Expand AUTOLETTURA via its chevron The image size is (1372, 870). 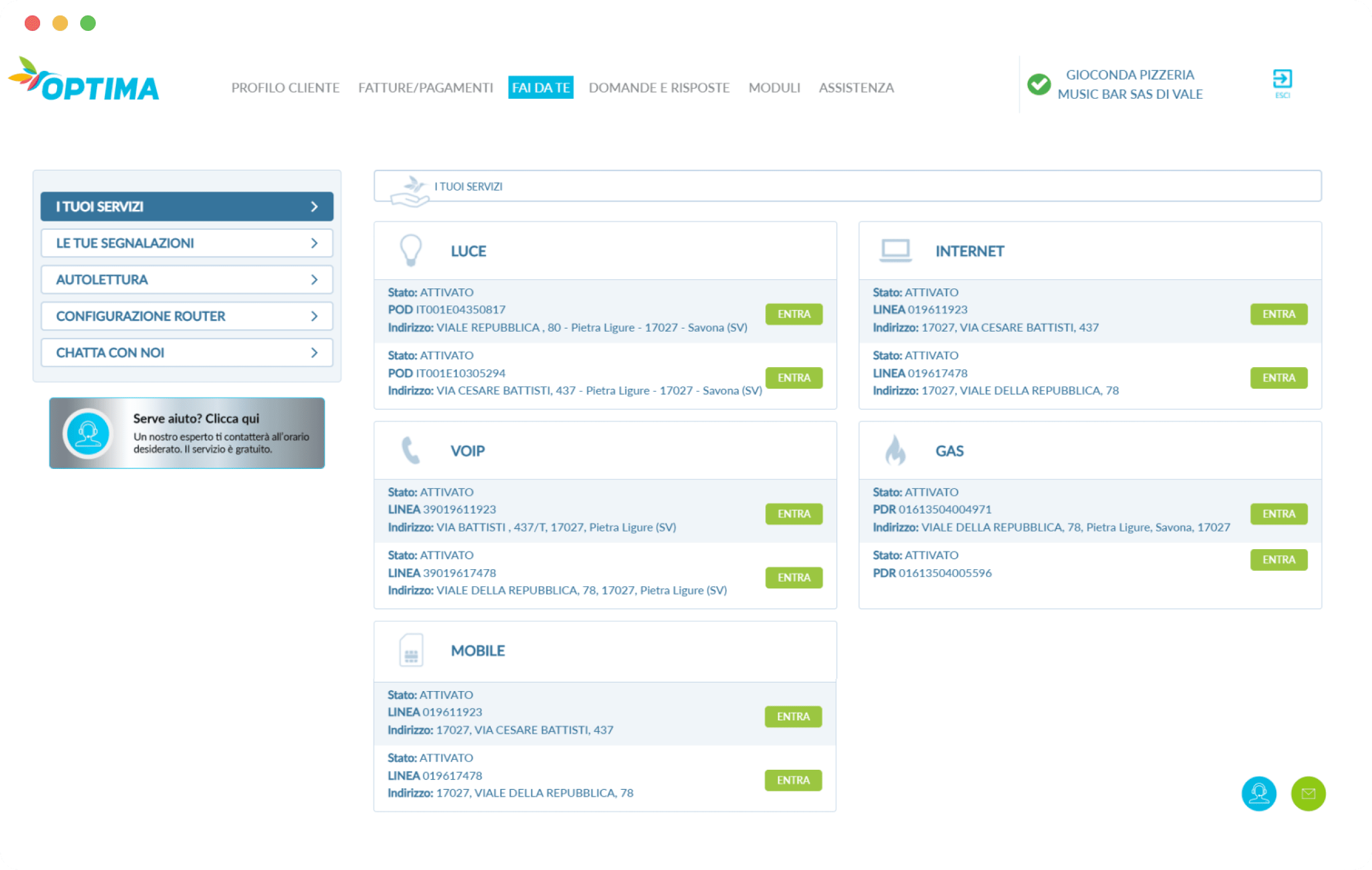click(x=314, y=280)
